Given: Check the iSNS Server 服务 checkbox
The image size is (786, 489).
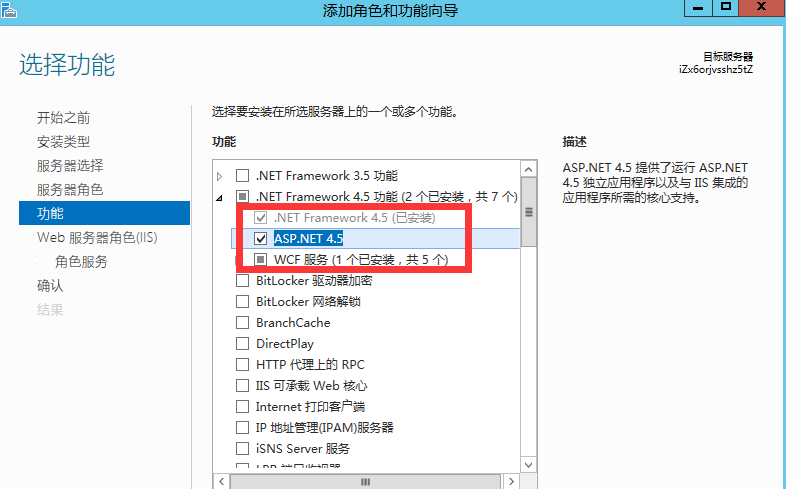Looking at the screenshot, I should click(243, 448).
